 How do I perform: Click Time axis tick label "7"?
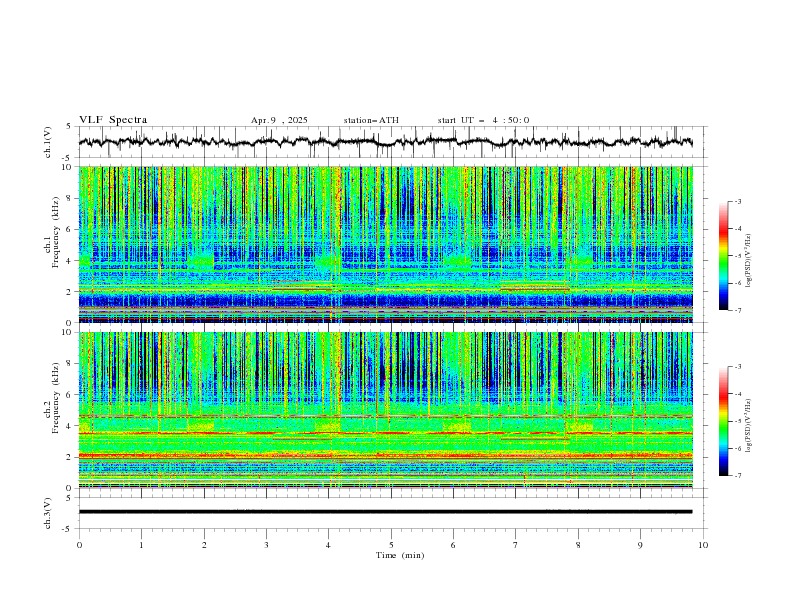(516, 545)
